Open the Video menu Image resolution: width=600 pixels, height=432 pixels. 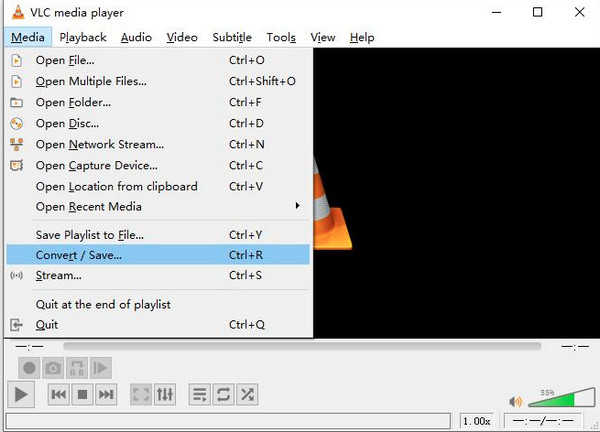[182, 37]
